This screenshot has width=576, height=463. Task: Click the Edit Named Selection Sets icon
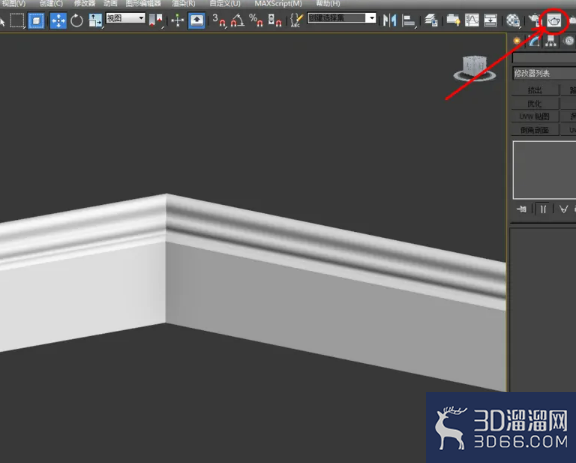click(x=296, y=20)
